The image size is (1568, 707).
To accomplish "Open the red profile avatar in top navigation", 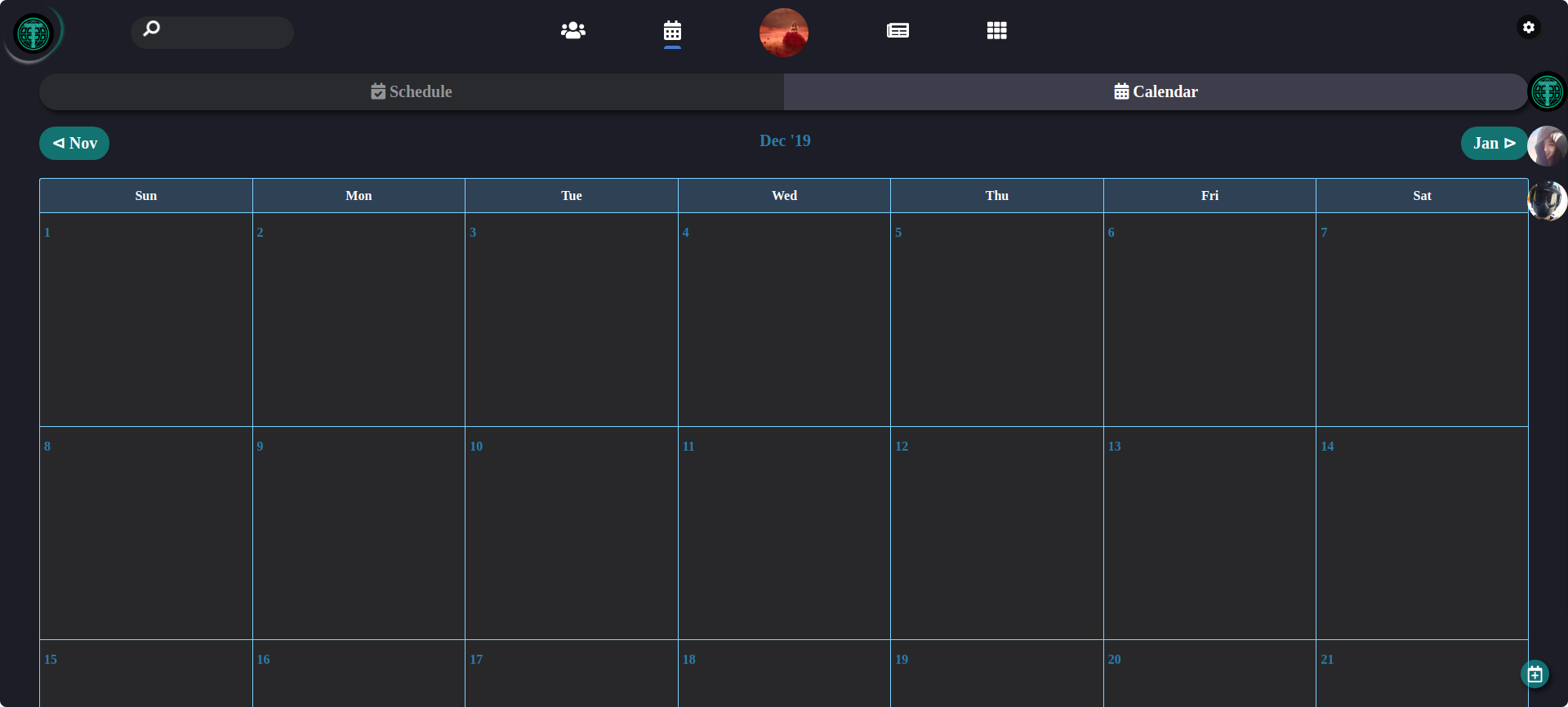I will (784, 33).
